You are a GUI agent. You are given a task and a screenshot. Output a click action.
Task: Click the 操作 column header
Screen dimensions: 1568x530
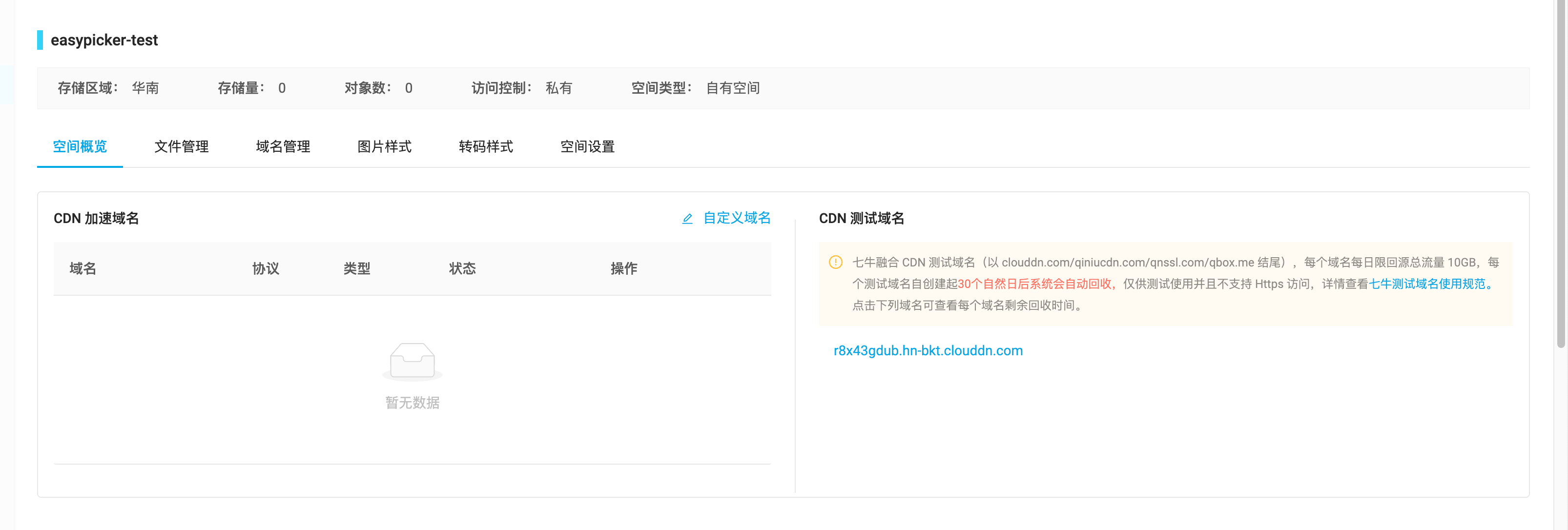[624, 268]
